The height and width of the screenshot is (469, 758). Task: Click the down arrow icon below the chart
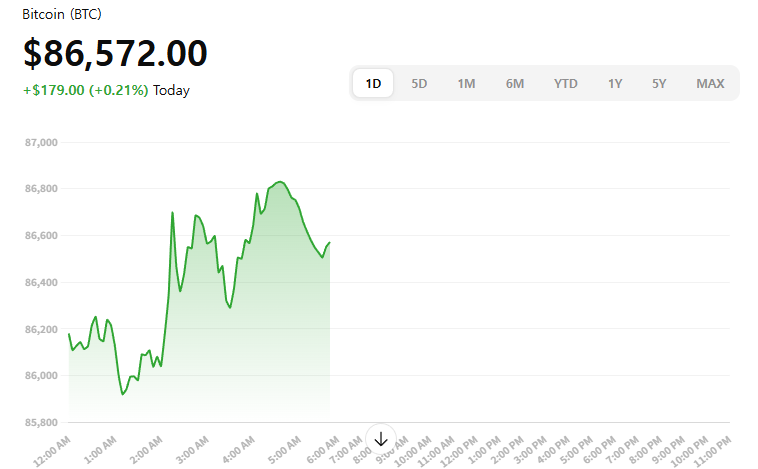click(x=380, y=438)
